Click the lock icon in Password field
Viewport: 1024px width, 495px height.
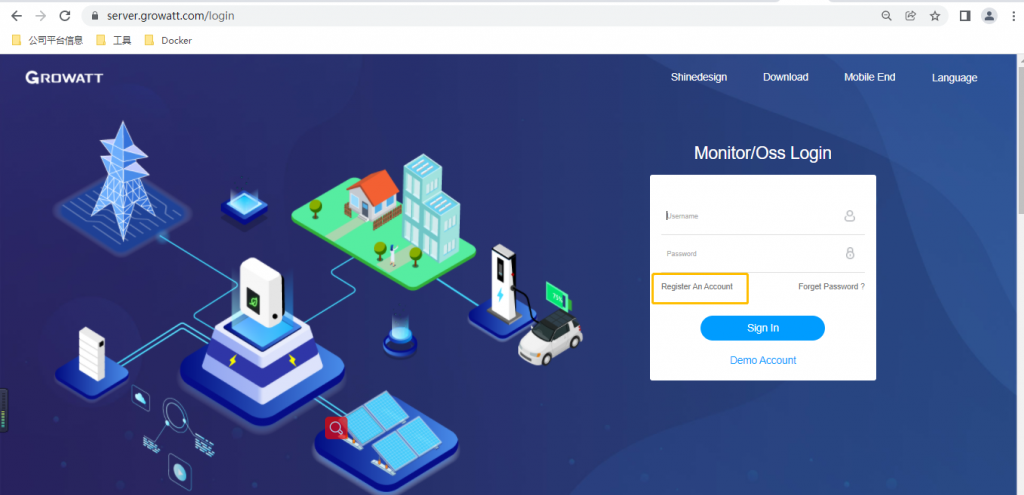click(850, 253)
